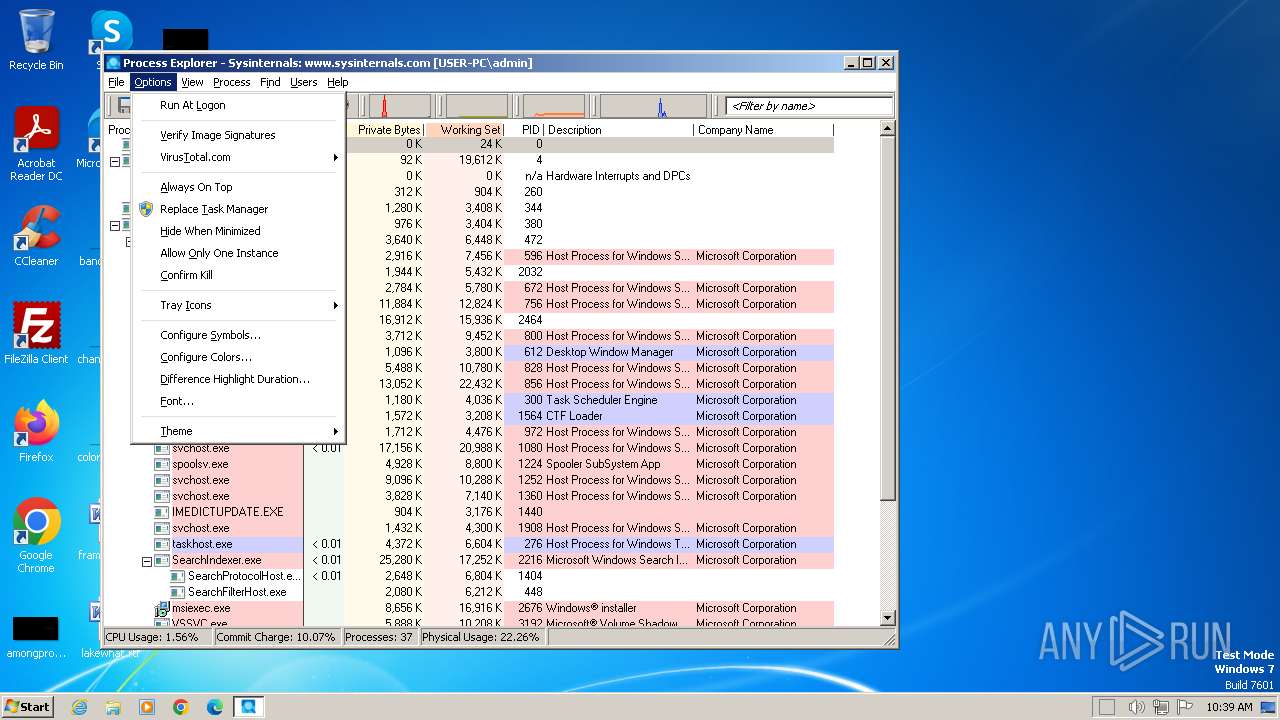Image resolution: width=1280 pixels, height=720 pixels.
Task: Click the volume icon in system tray
Action: click(x=1136, y=707)
